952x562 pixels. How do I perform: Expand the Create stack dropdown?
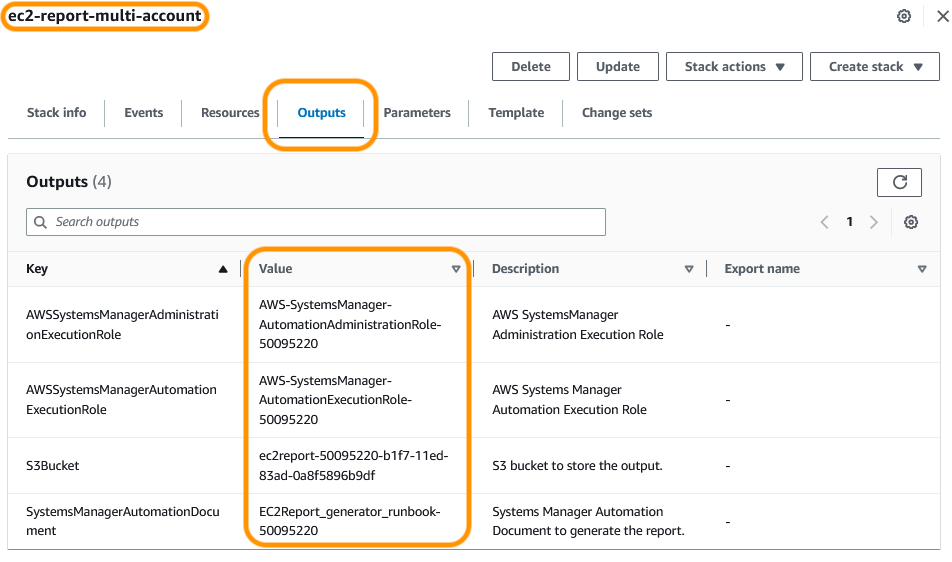click(x=874, y=67)
